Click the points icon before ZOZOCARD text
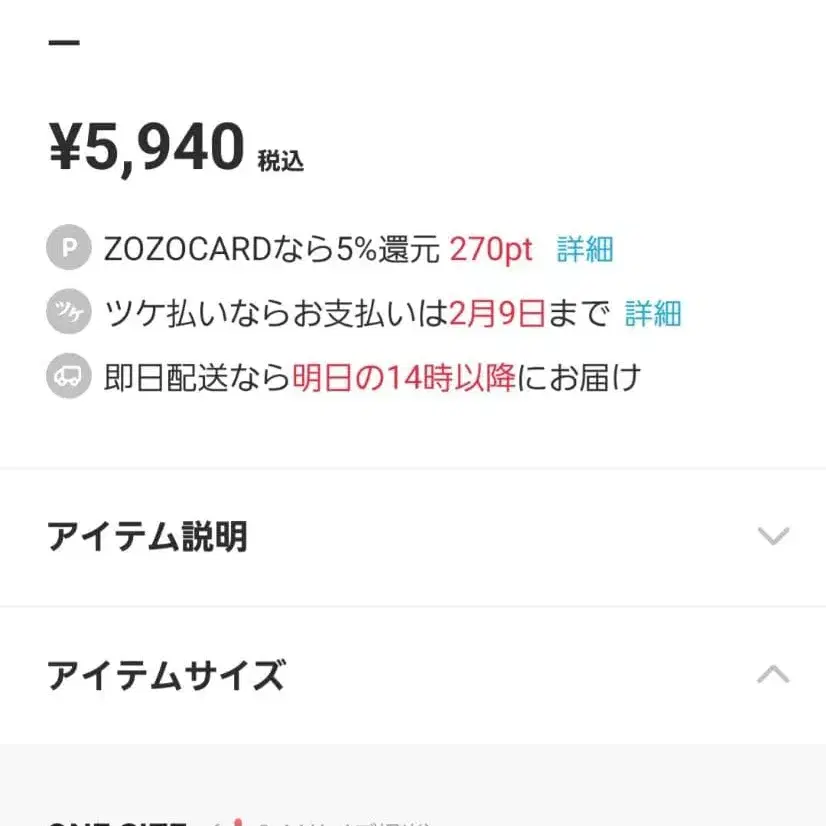Image resolution: width=826 pixels, height=826 pixels. click(67, 249)
